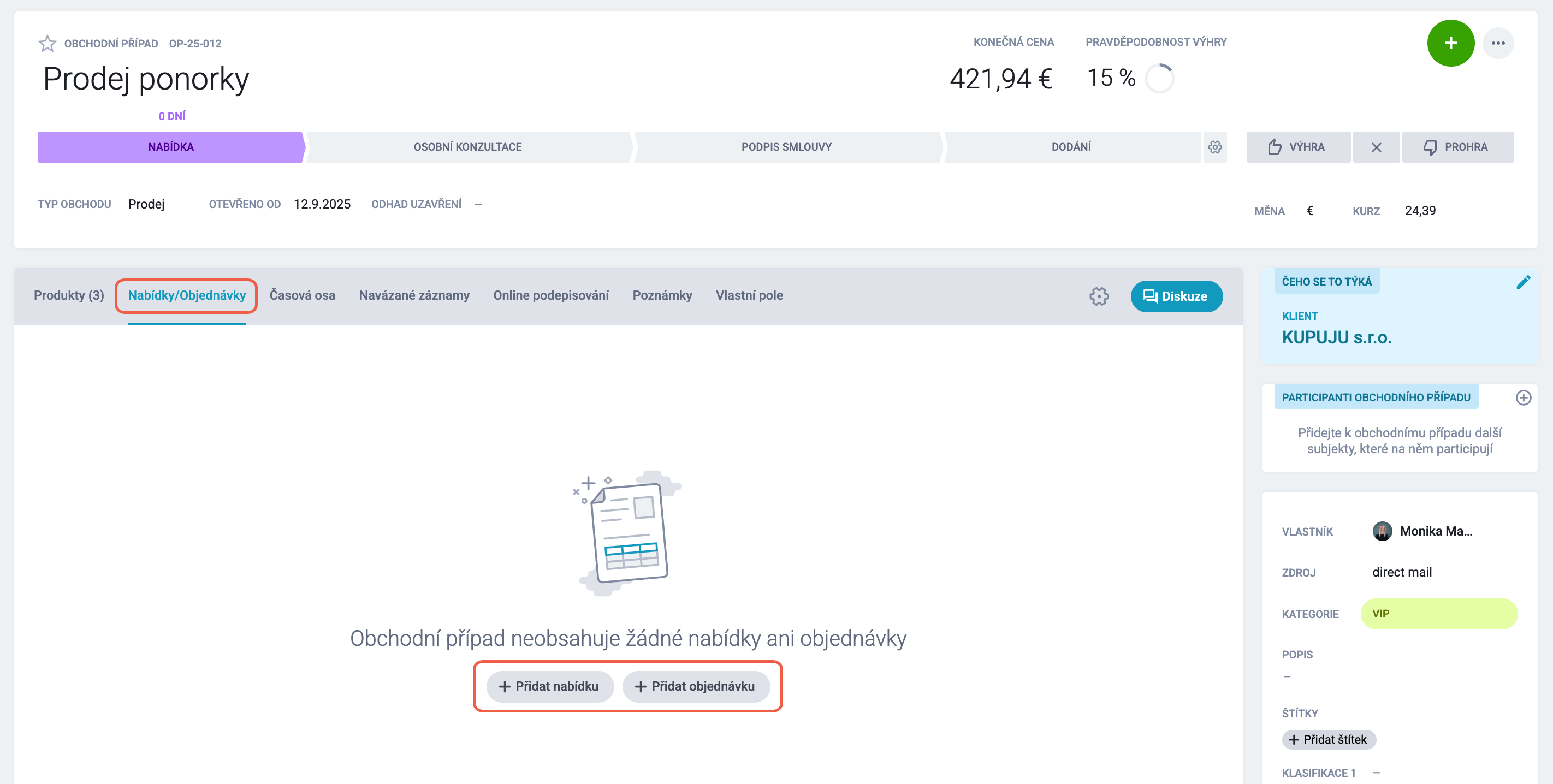Mark case as VÝHRA

point(1298,147)
